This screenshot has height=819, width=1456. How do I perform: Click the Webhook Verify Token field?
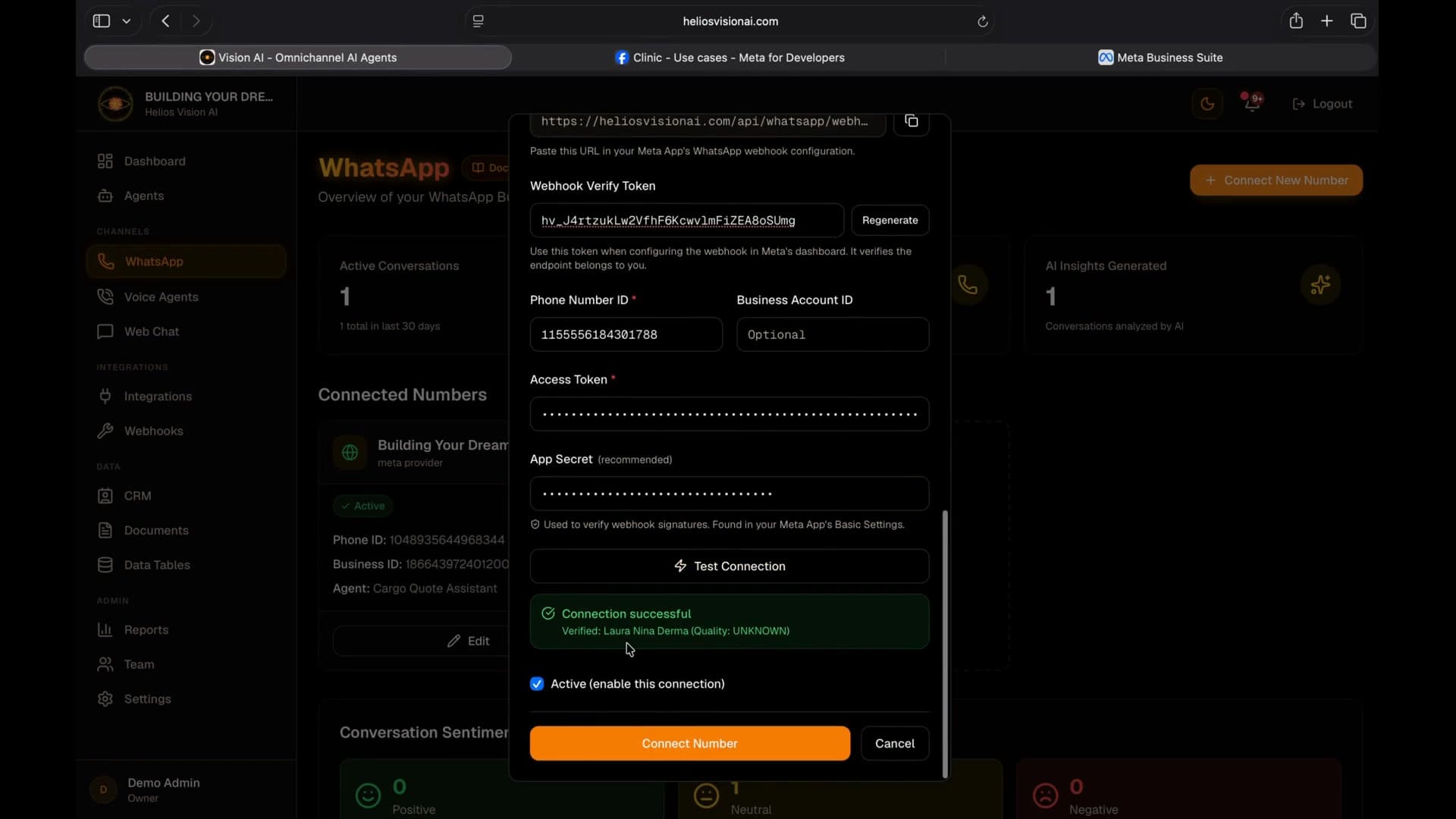click(x=686, y=220)
